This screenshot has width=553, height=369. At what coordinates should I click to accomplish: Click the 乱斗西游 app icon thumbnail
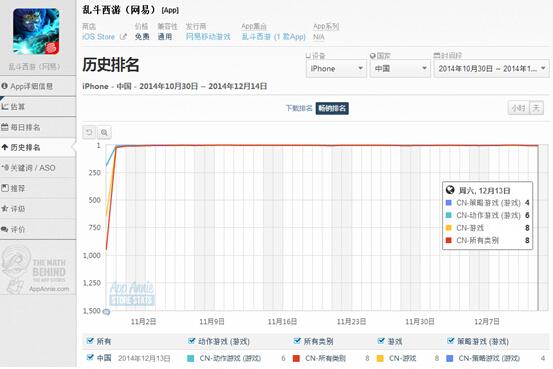point(36,32)
